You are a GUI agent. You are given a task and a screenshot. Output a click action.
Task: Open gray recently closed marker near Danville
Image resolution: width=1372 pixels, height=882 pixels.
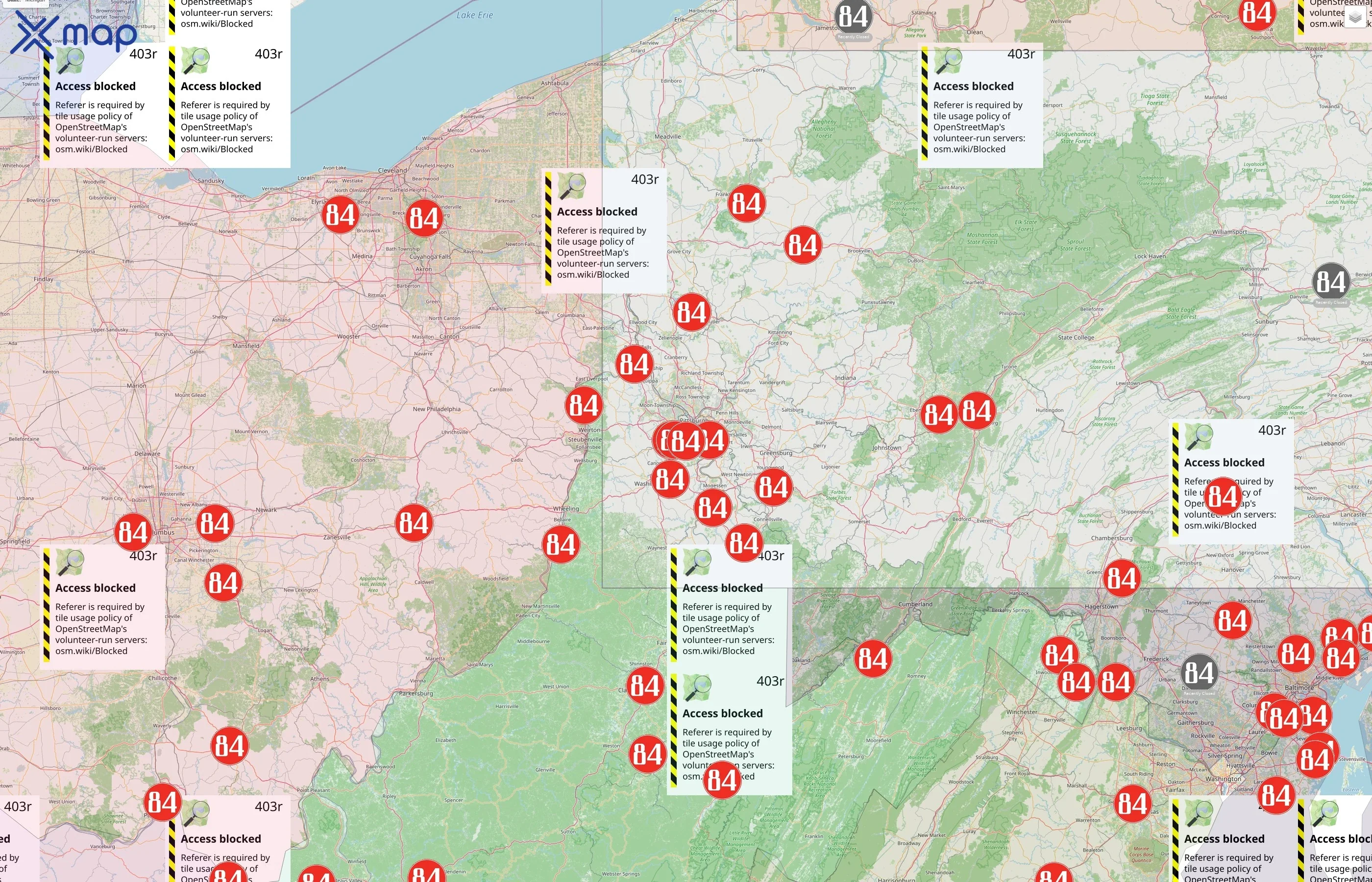[x=1331, y=282]
